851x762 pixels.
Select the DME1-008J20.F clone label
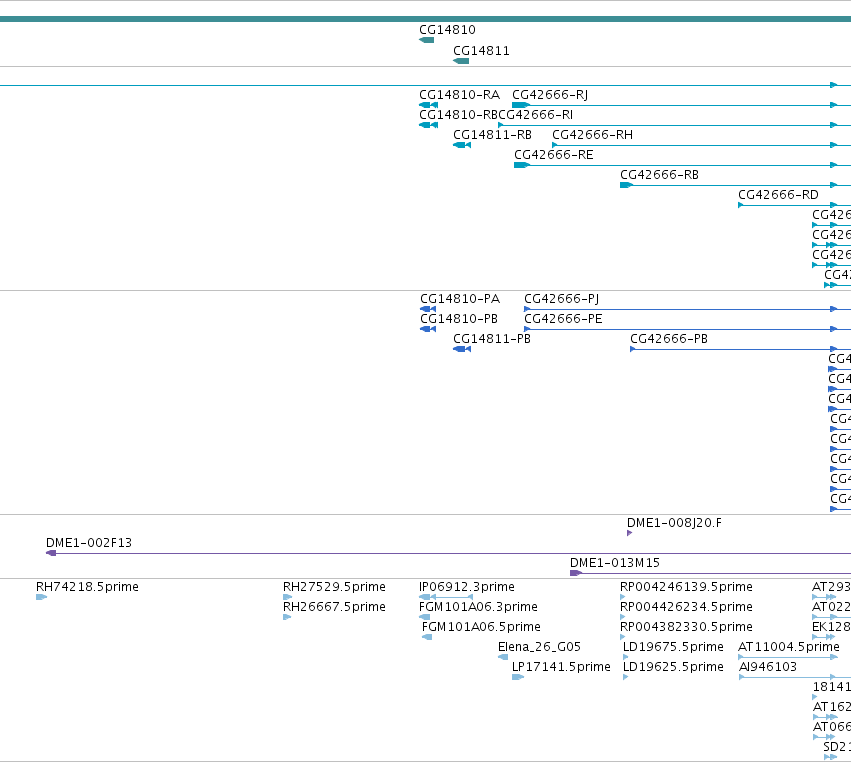[x=675, y=523]
